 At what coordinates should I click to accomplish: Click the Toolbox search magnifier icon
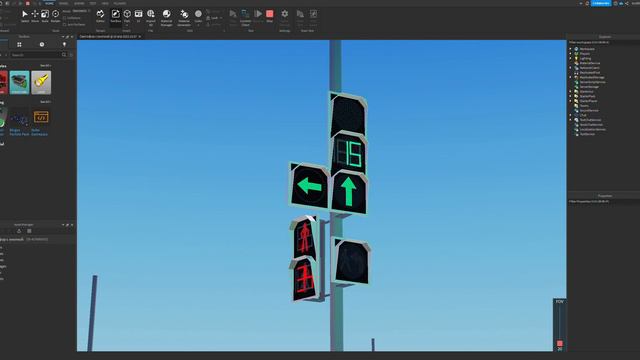click(64, 55)
